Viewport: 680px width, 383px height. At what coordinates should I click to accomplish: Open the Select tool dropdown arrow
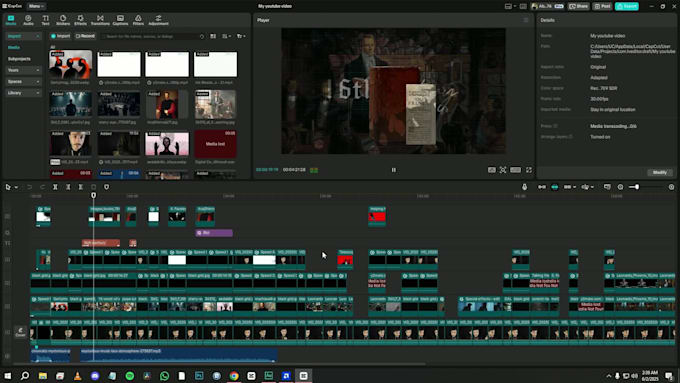tap(16, 187)
